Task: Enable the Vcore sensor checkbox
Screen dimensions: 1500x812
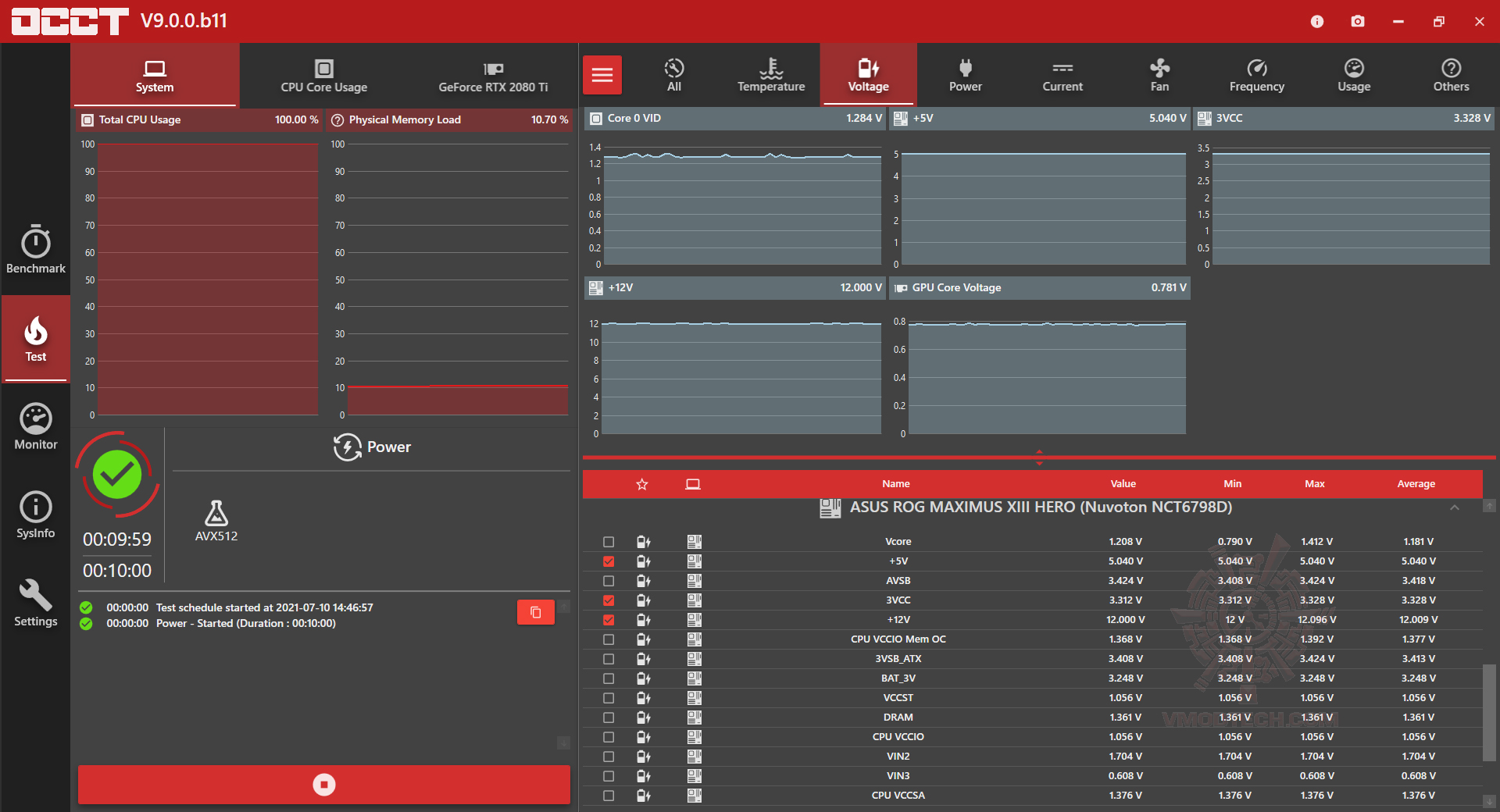Action: (x=609, y=541)
